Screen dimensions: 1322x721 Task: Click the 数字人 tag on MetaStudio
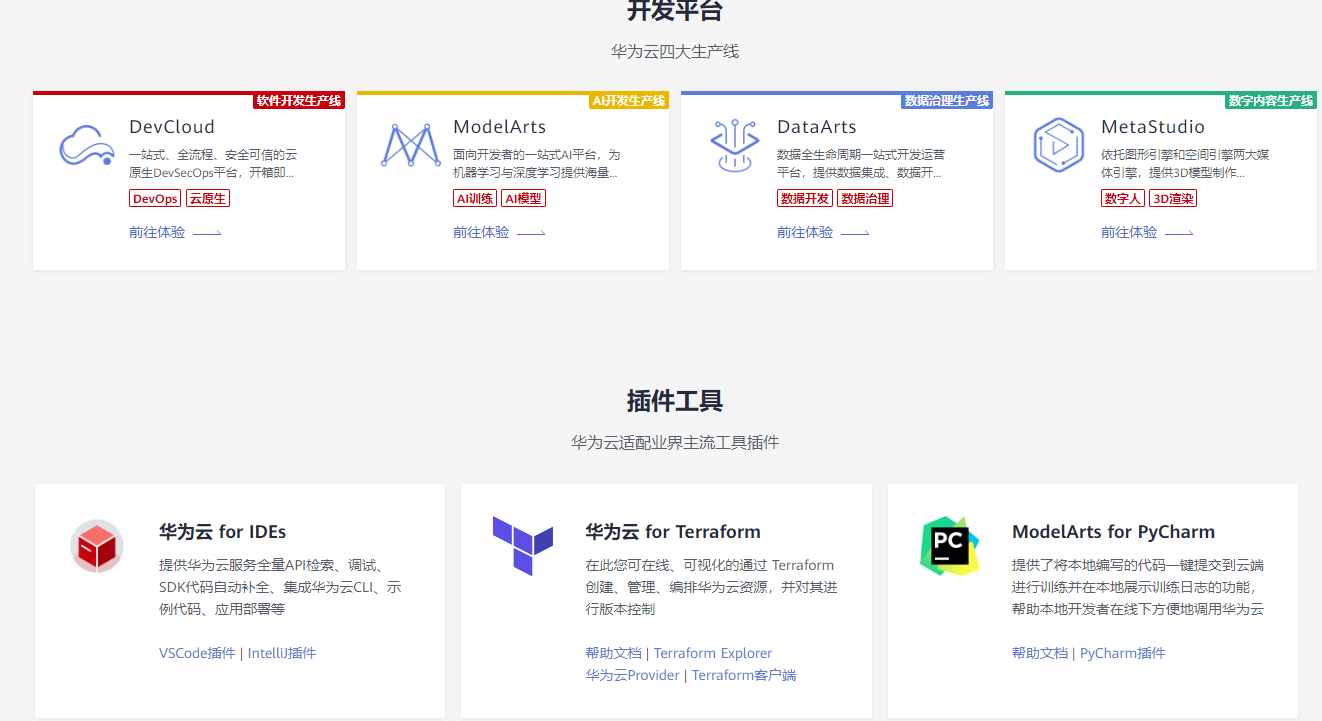click(1123, 198)
